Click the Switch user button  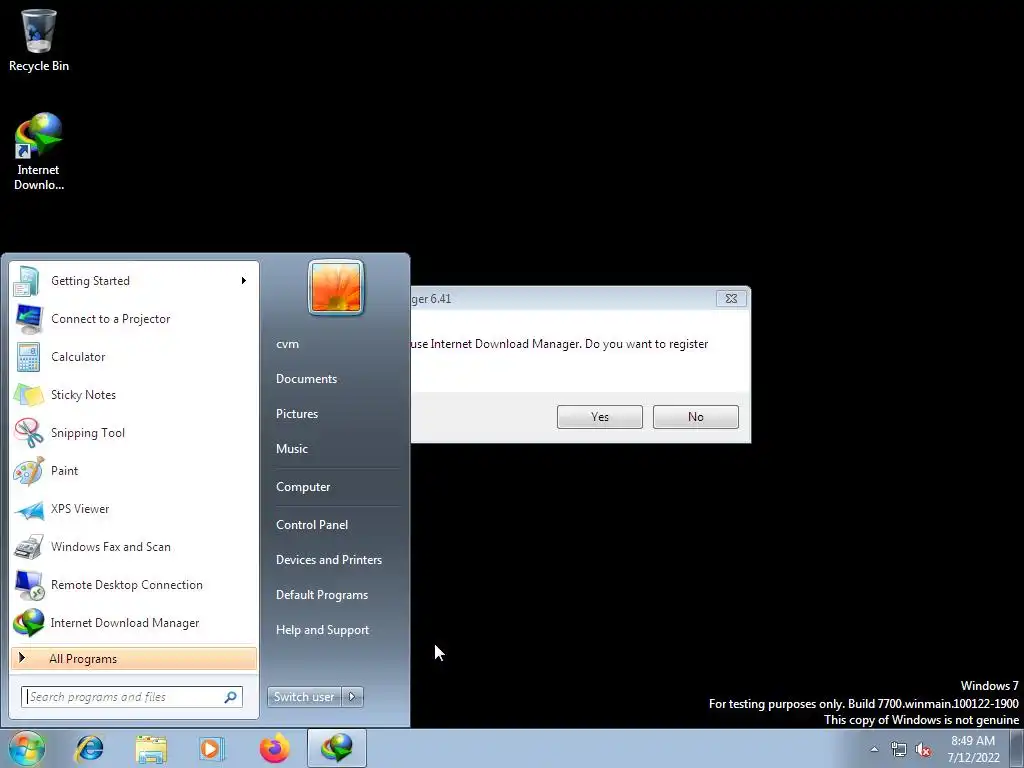[304, 697]
